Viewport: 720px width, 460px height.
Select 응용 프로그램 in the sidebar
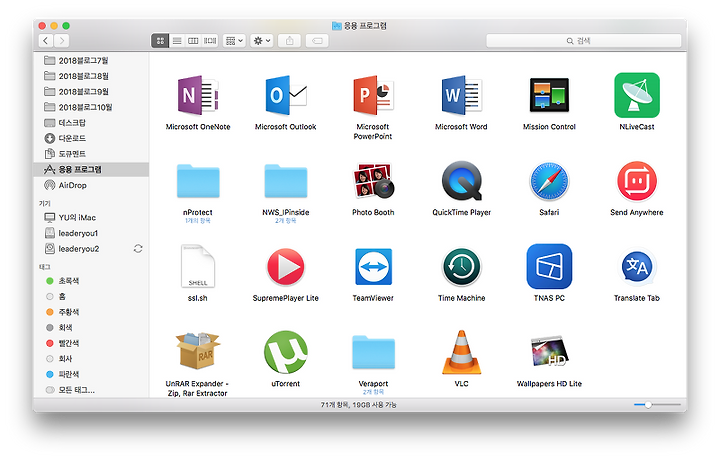[91, 169]
